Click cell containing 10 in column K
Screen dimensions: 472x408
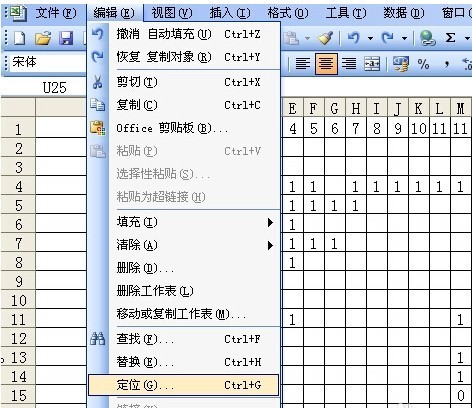(x=419, y=129)
